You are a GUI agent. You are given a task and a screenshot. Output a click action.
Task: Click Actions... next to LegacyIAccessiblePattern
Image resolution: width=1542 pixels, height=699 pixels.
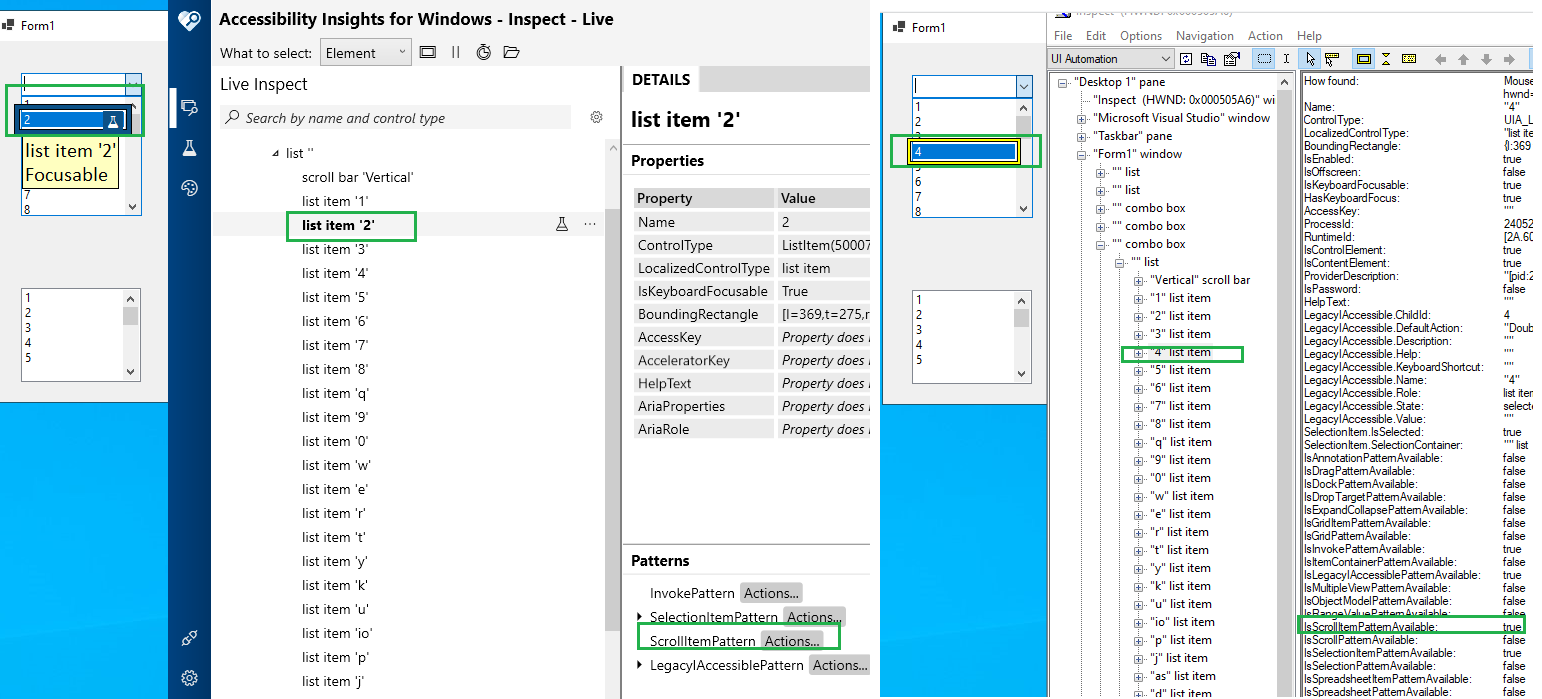click(840, 665)
